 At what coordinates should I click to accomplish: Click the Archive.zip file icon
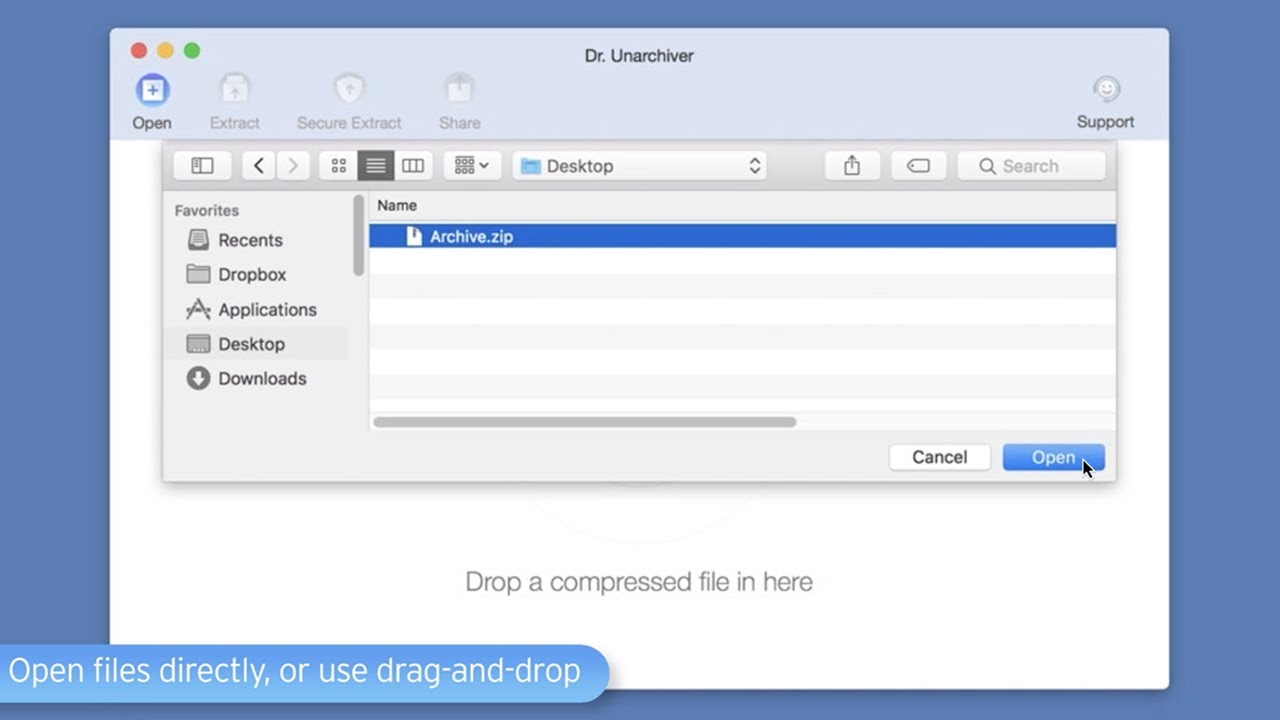point(414,236)
